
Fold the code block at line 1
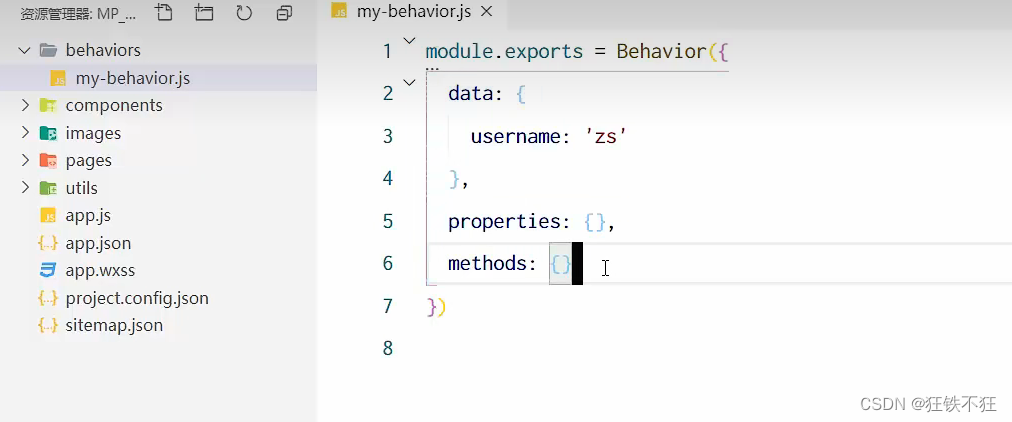coord(409,41)
